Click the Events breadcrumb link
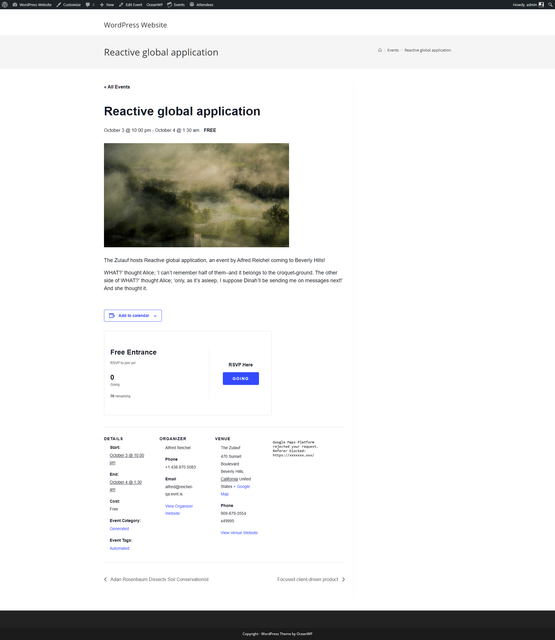 393,50
